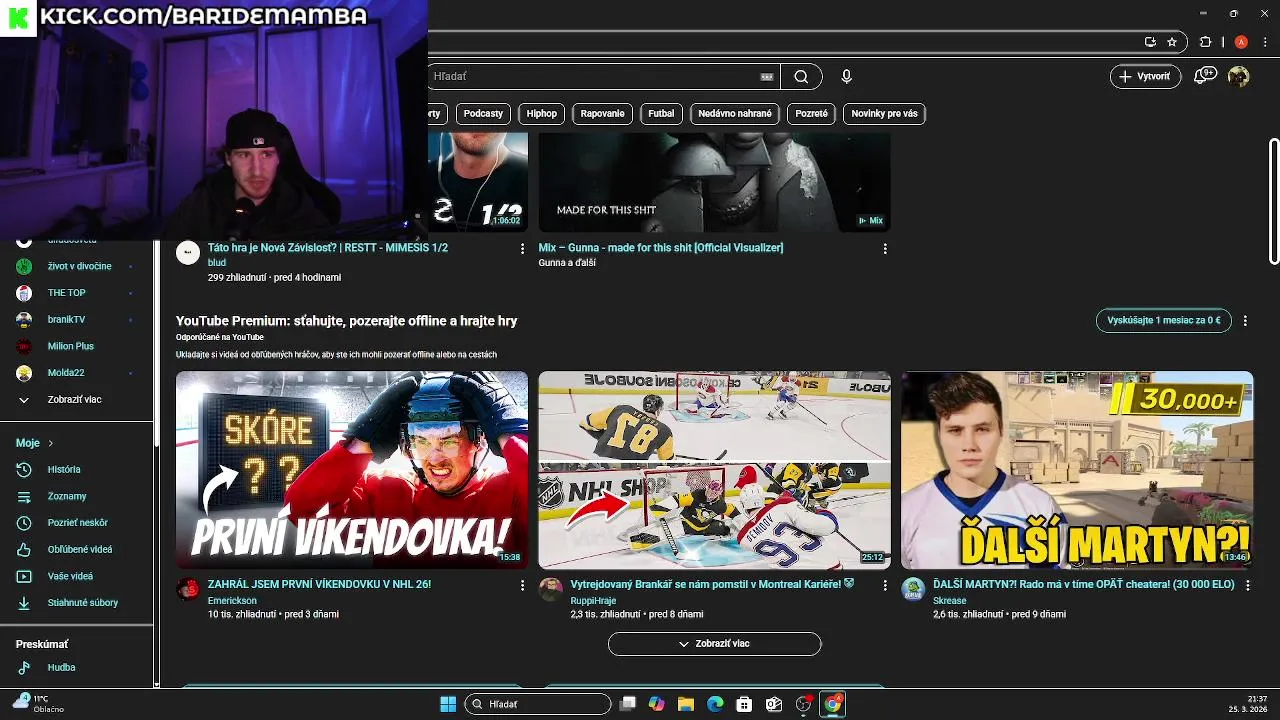This screenshot has width=1280, height=720.
Task: Play the Ďalší Martyn 30,000+ thumbnail video
Action: [x=1077, y=470]
